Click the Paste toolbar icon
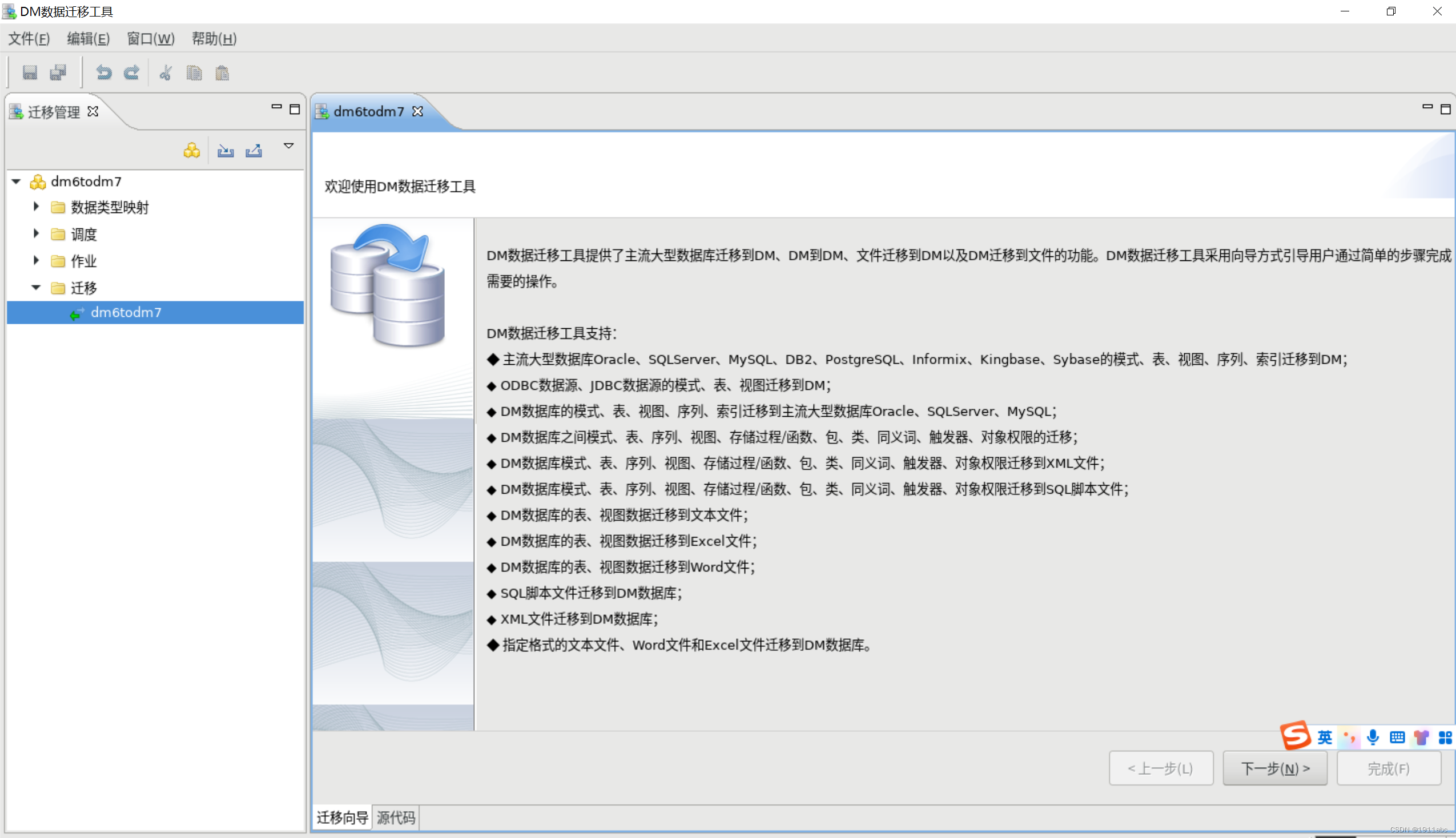Image resolution: width=1456 pixels, height=838 pixels. (x=223, y=72)
